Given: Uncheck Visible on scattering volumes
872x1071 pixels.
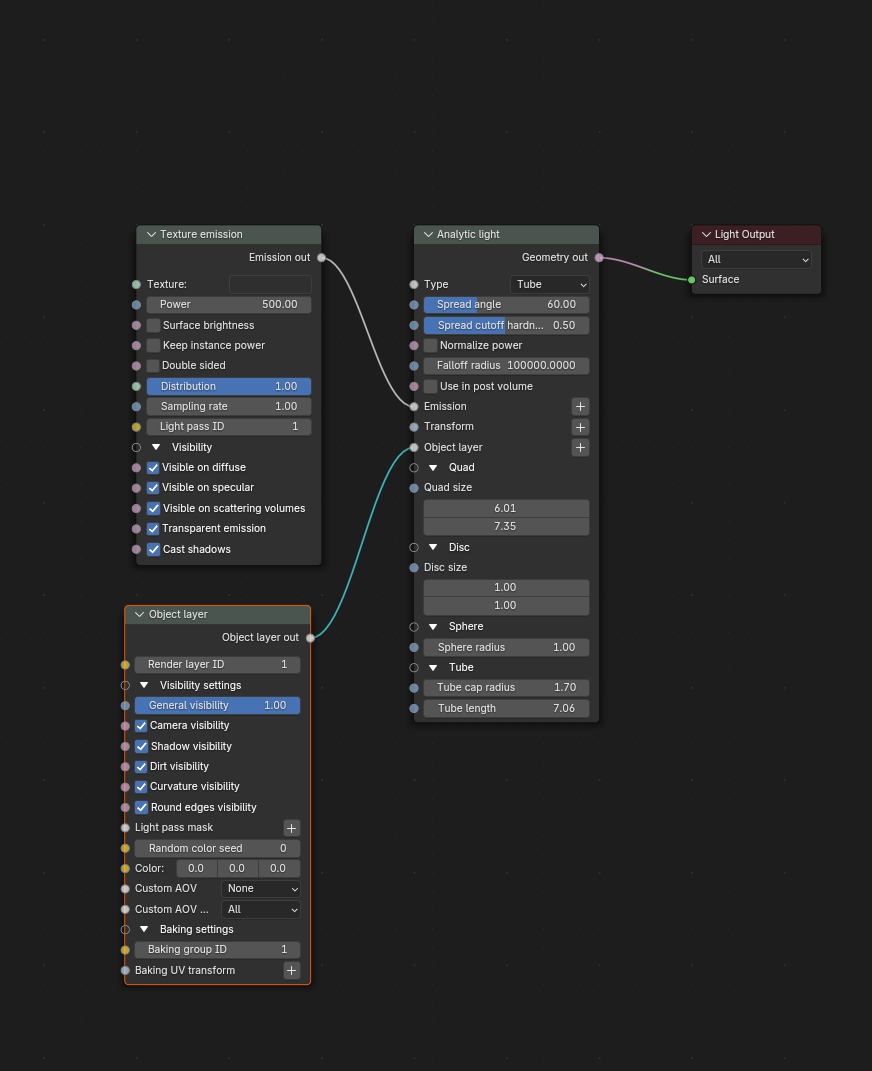Looking at the screenshot, I should (x=154, y=508).
